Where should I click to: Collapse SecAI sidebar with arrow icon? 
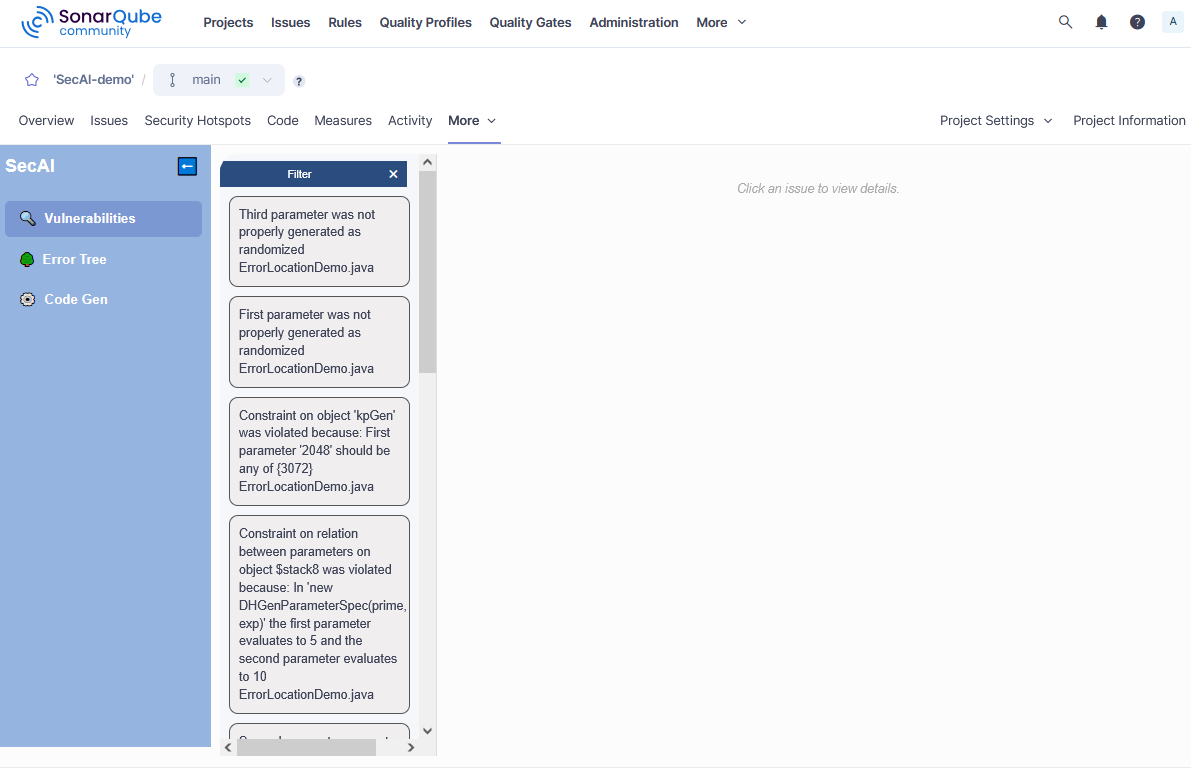click(x=187, y=166)
